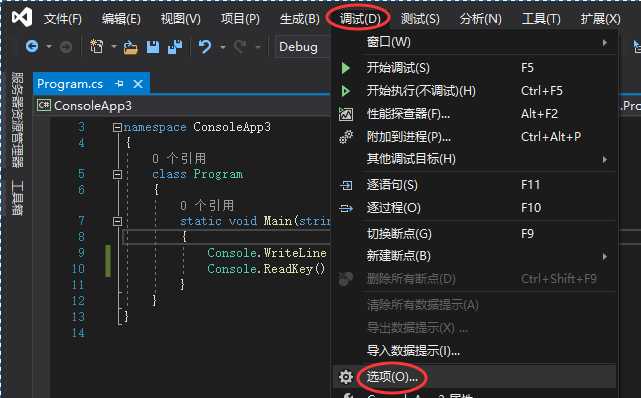Click the C# icon beside ConsoleApp3
This screenshot has height=398, width=641.
(x=44, y=105)
